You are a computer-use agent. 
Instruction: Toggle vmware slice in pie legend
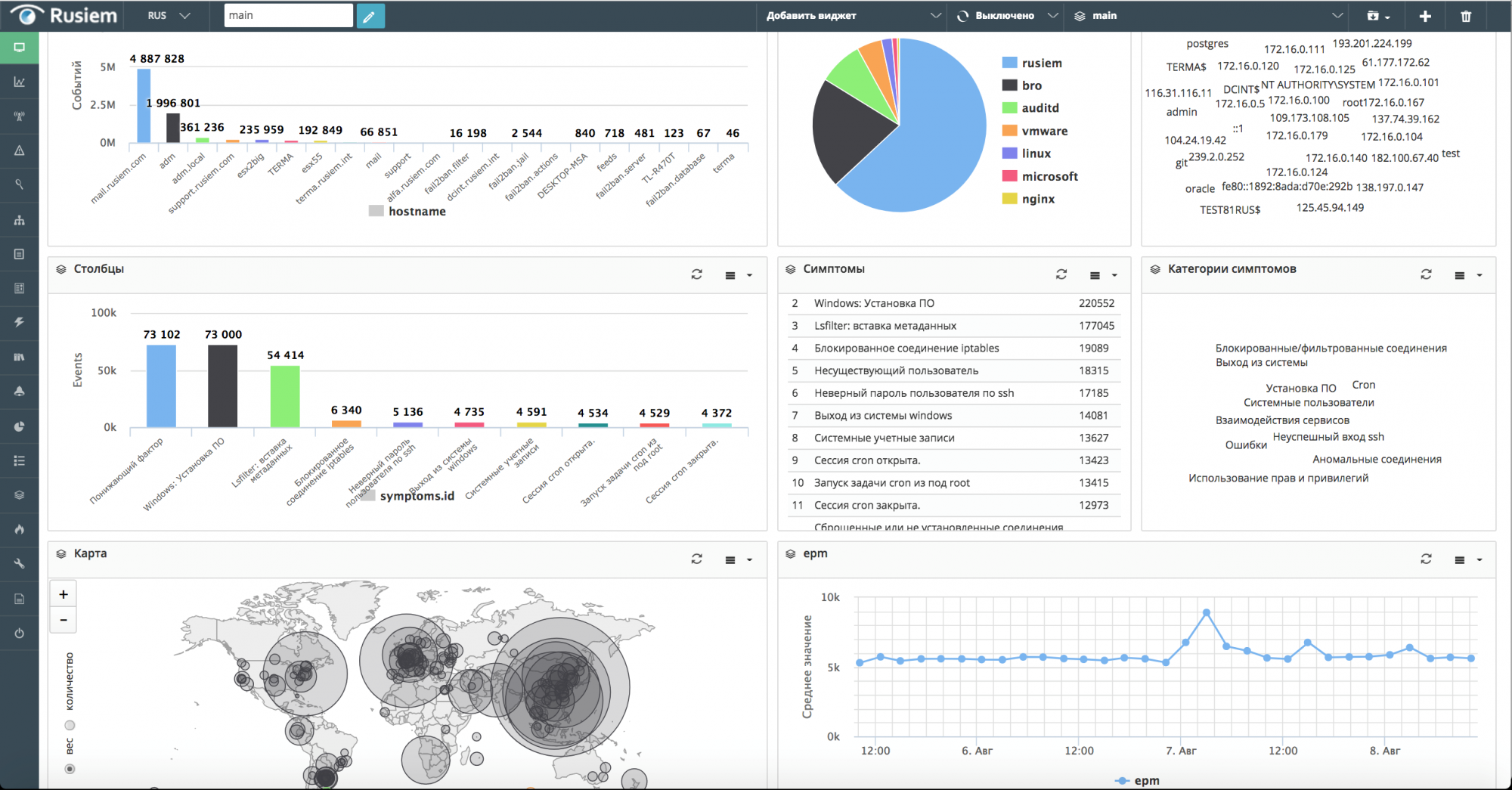click(1036, 132)
